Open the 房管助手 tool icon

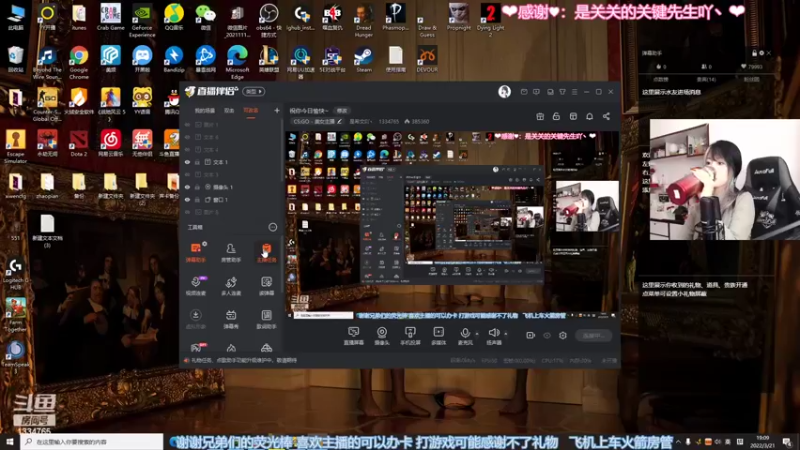coord(231,253)
